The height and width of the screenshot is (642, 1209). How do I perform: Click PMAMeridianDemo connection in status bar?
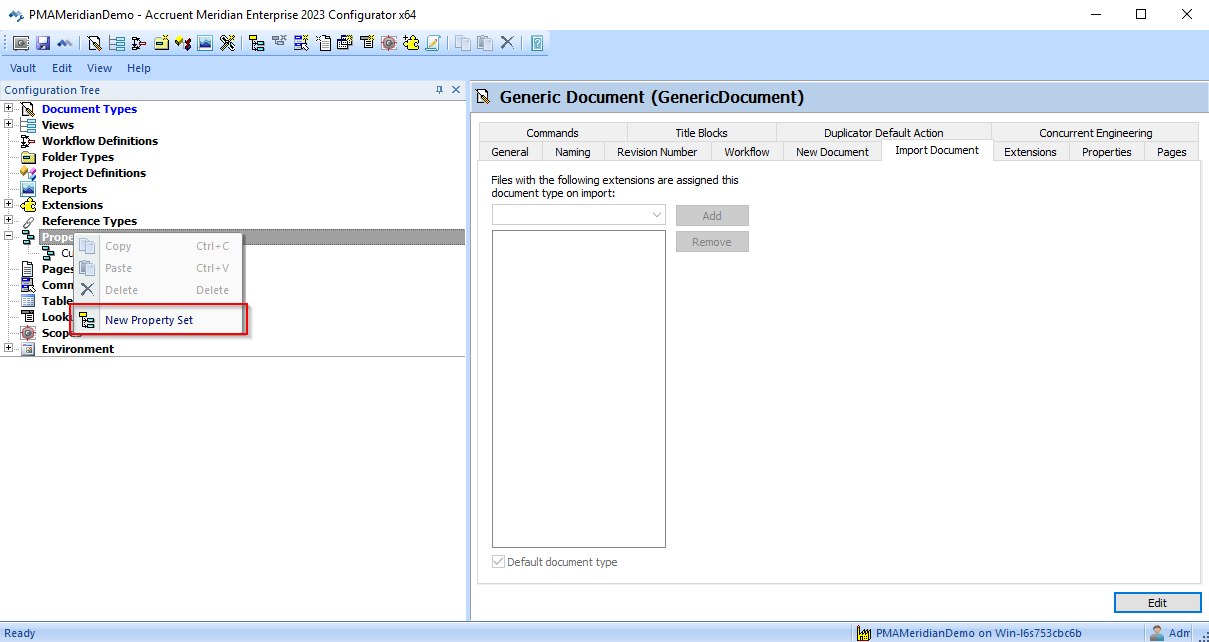coord(968,633)
